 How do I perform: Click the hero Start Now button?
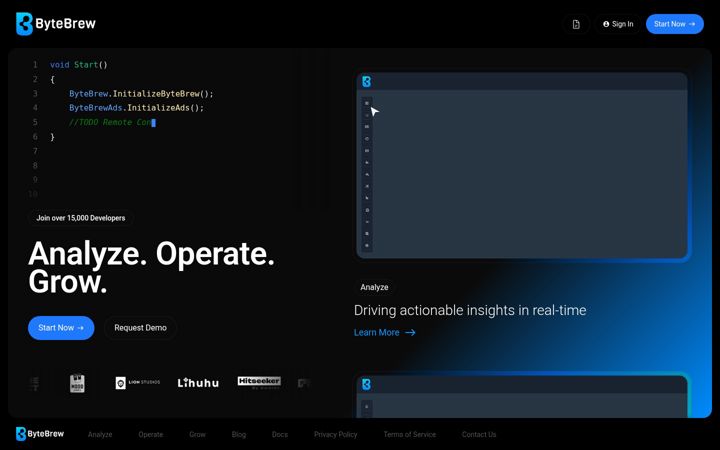tap(61, 328)
